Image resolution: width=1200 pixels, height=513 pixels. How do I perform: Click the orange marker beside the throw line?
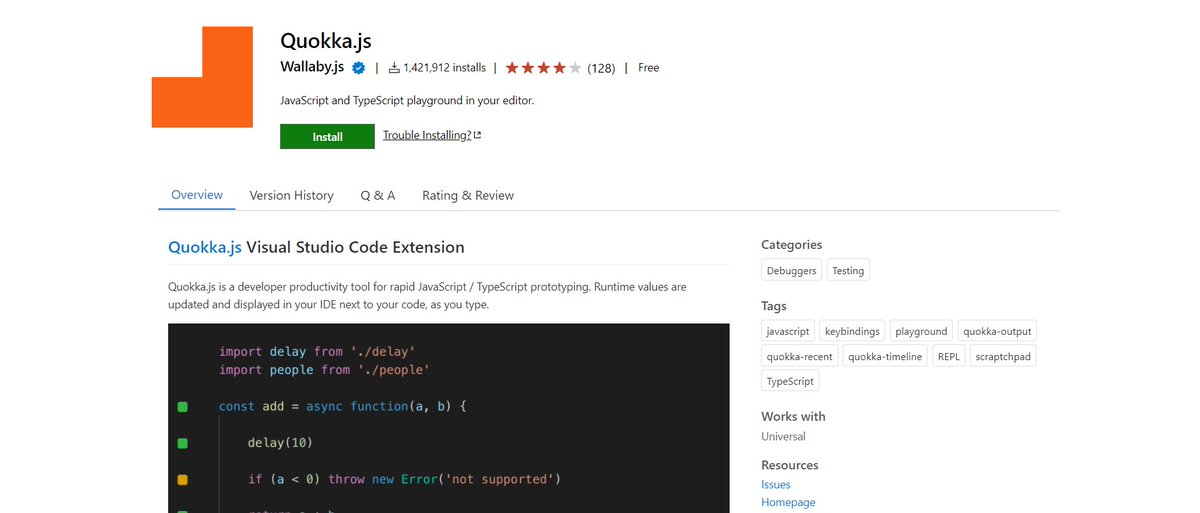[x=183, y=480]
